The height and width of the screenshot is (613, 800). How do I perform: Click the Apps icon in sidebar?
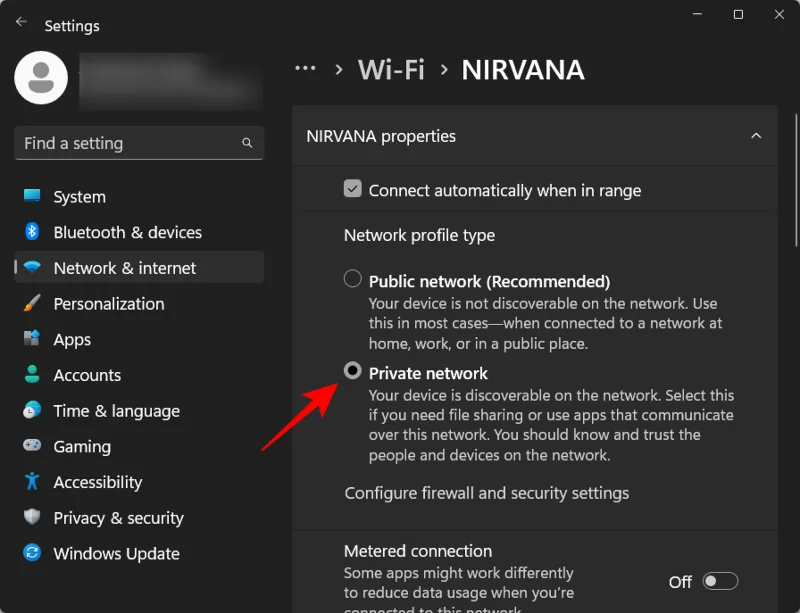32,338
